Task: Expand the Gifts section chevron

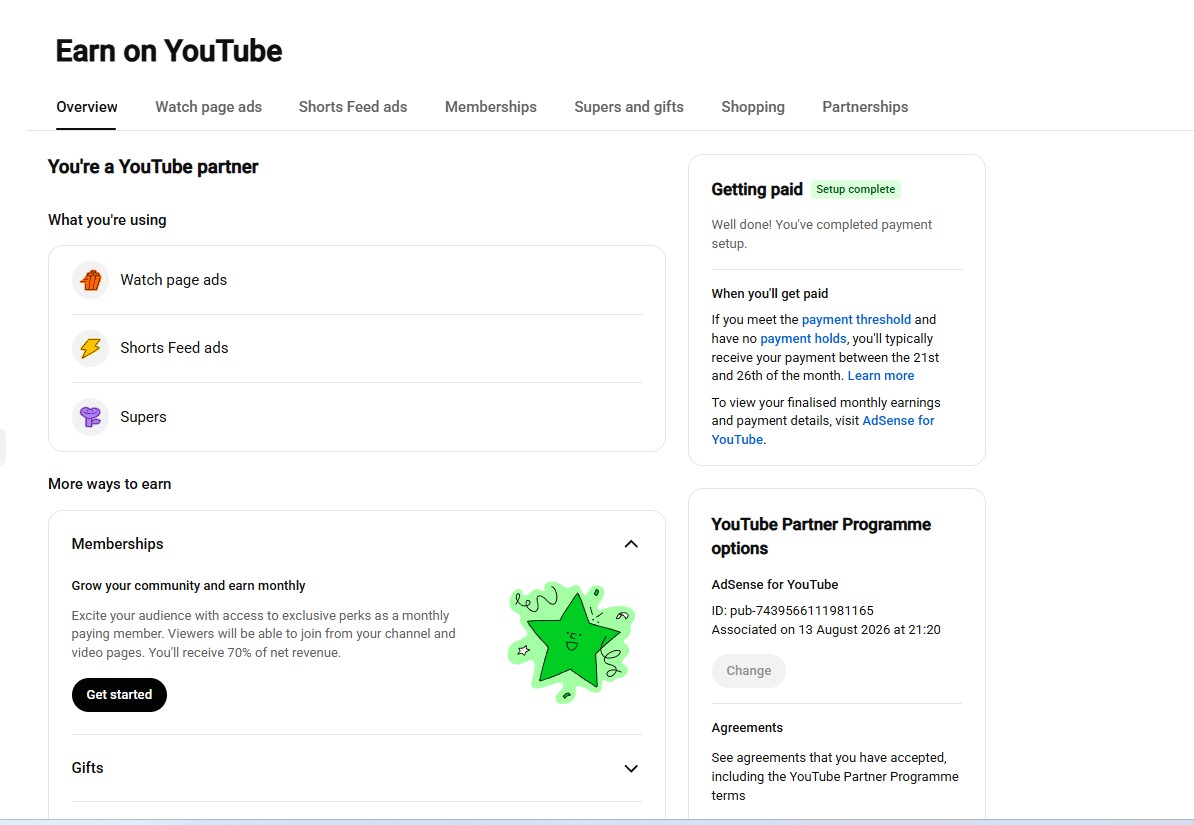Action: pyautogui.click(x=631, y=768)
